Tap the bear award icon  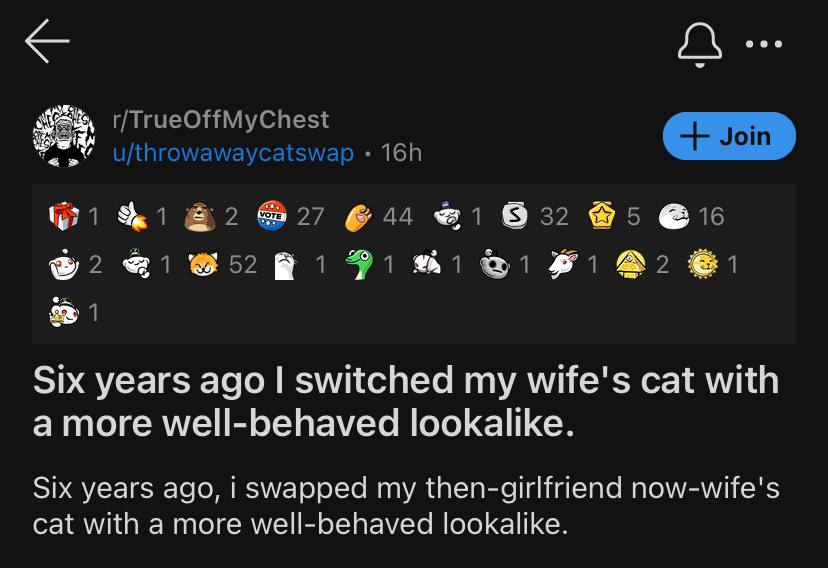(x=199, y=215)
